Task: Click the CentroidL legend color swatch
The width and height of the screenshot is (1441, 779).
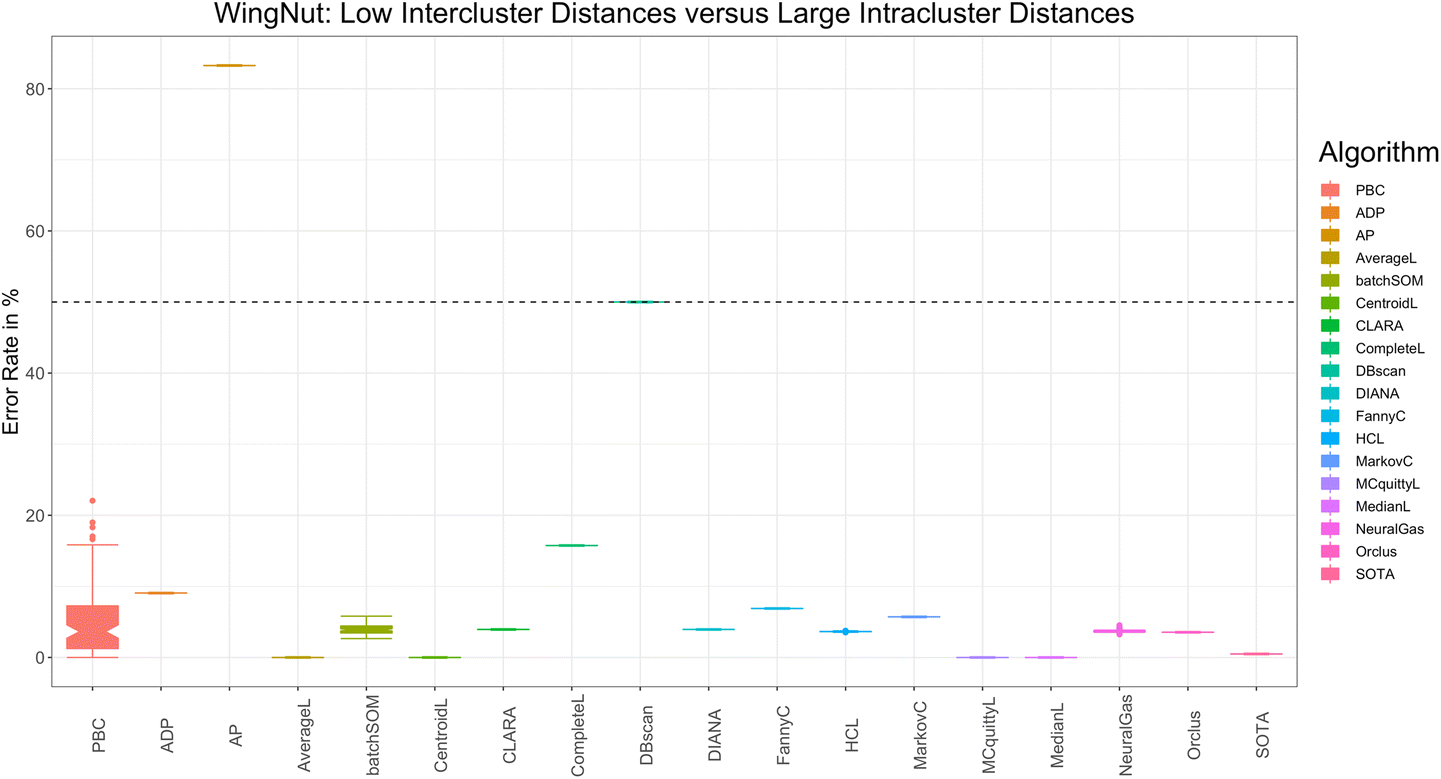Action: pos(1331,303)
